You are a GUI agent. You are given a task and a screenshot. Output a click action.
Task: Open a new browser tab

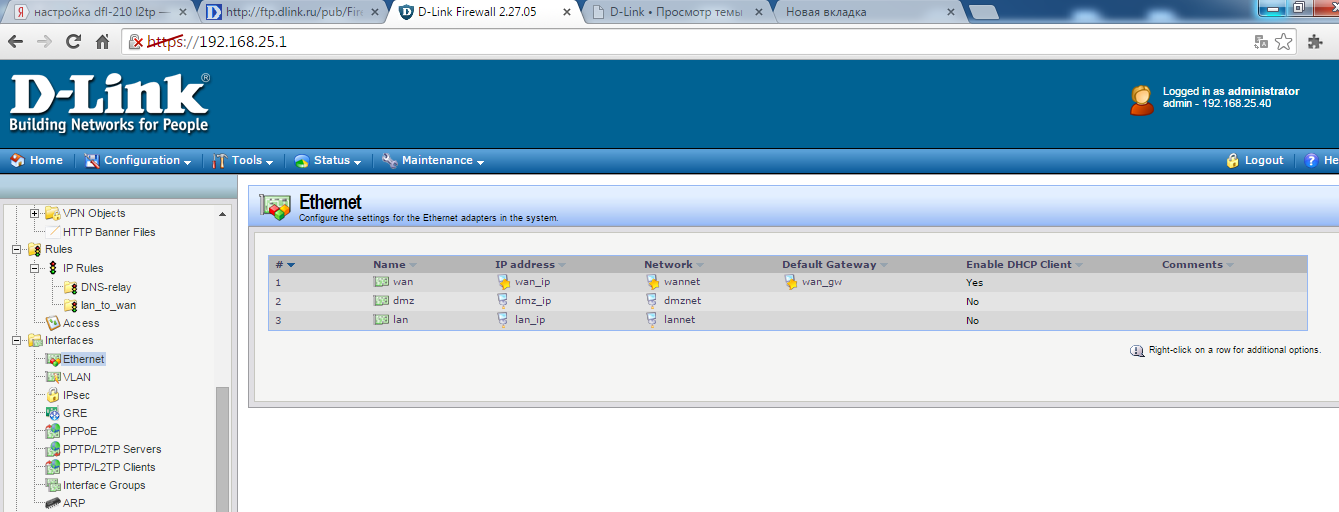[984, 13]
